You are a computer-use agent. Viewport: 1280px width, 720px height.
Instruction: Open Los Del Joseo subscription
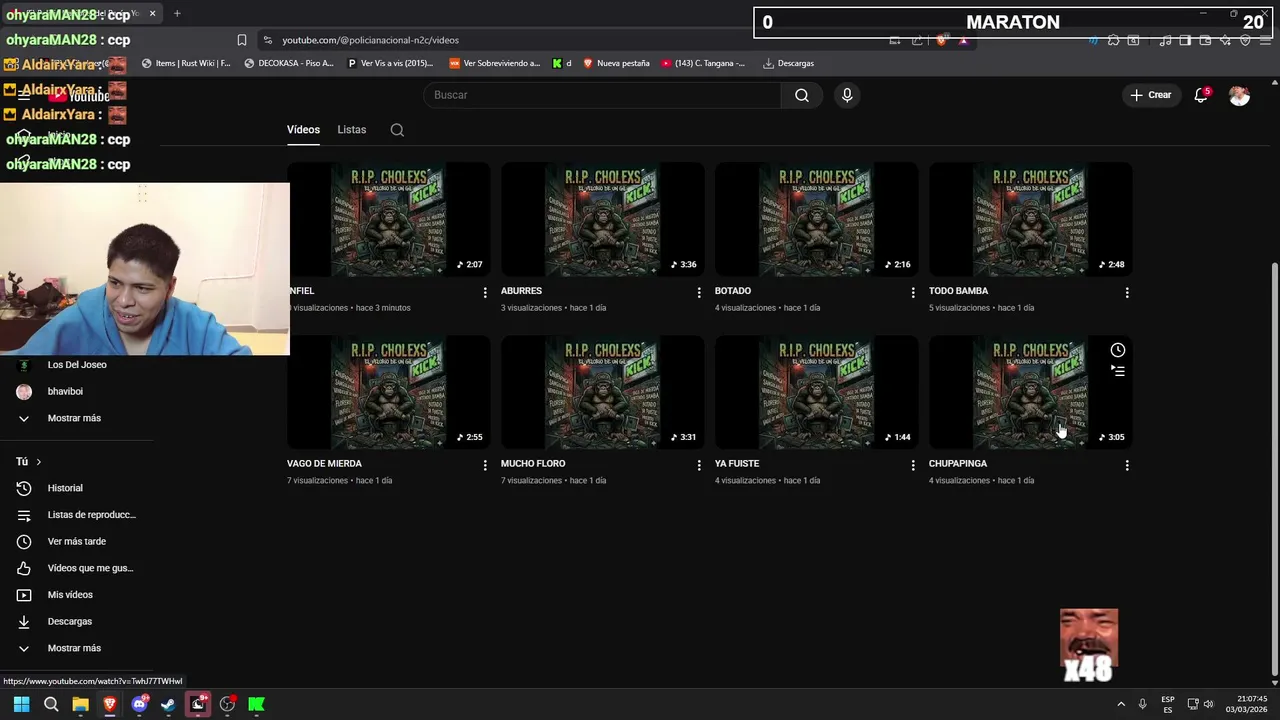(x=76, y=365)
